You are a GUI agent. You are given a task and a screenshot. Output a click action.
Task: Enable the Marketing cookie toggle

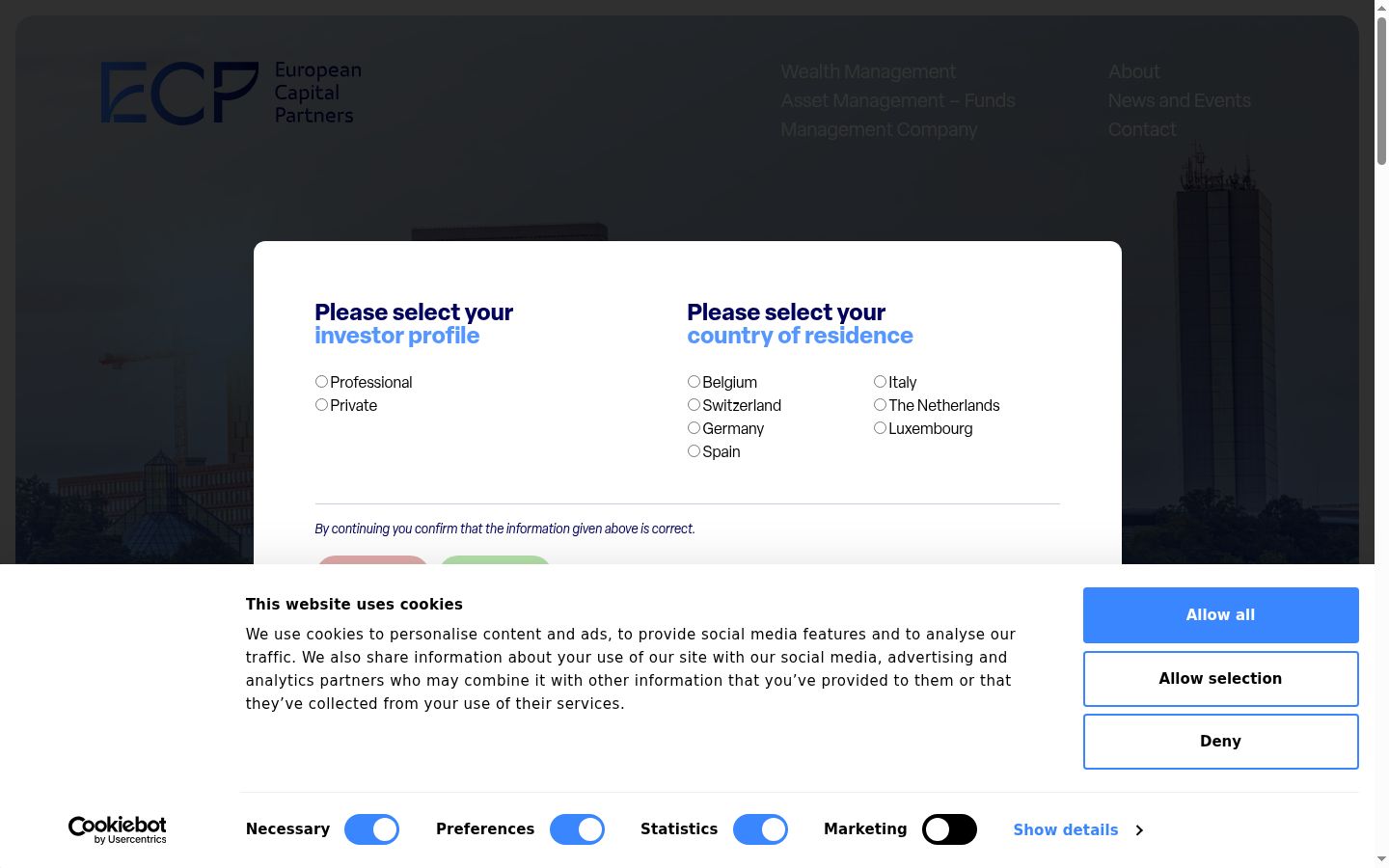pyautogui.click(x=949, y=829)
